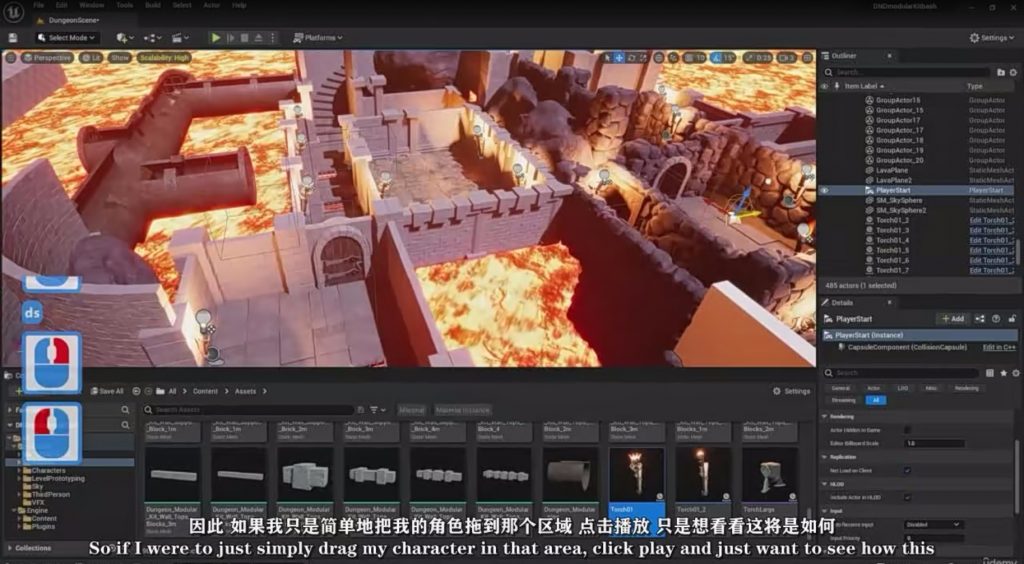Open the editor Settings menu at top right
1024x564 pixels.
(x=992, y=38)
